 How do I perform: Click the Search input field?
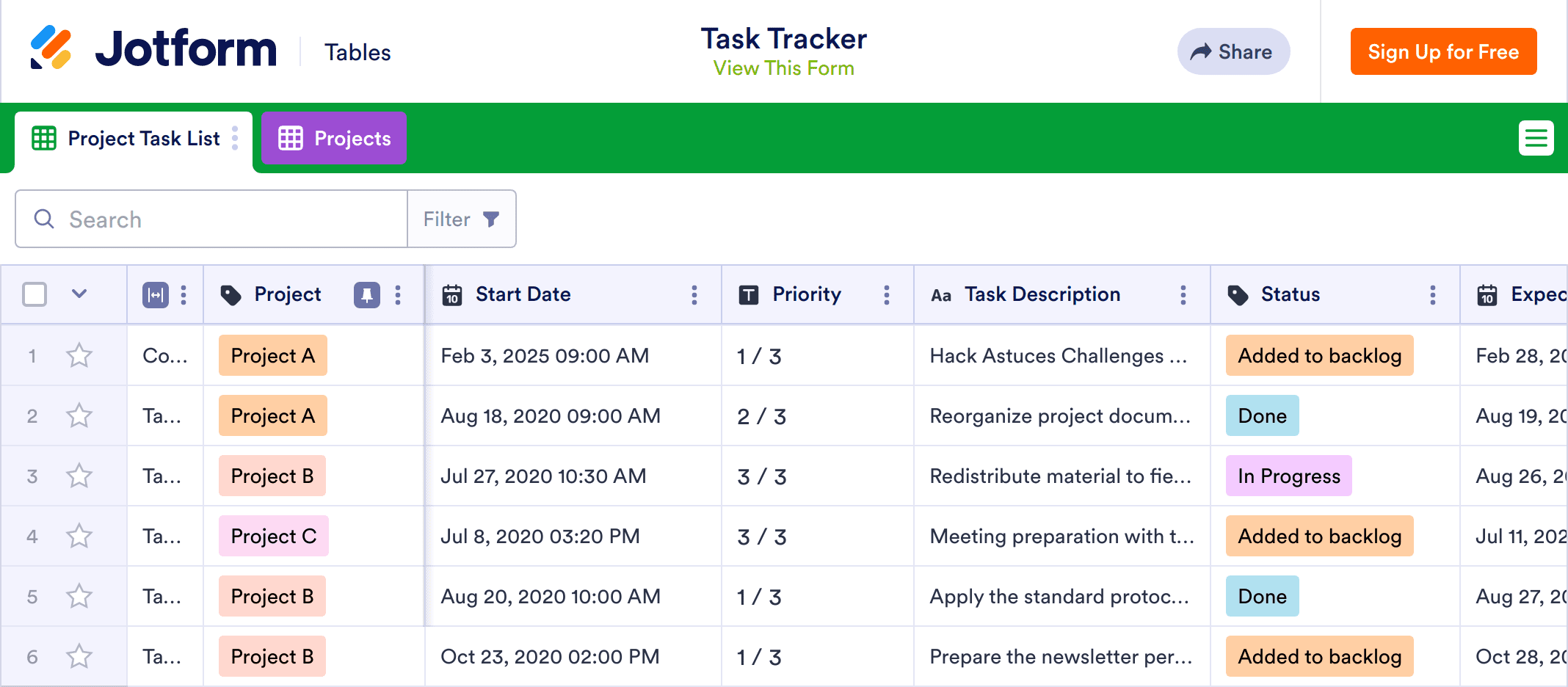coord(220,219)
